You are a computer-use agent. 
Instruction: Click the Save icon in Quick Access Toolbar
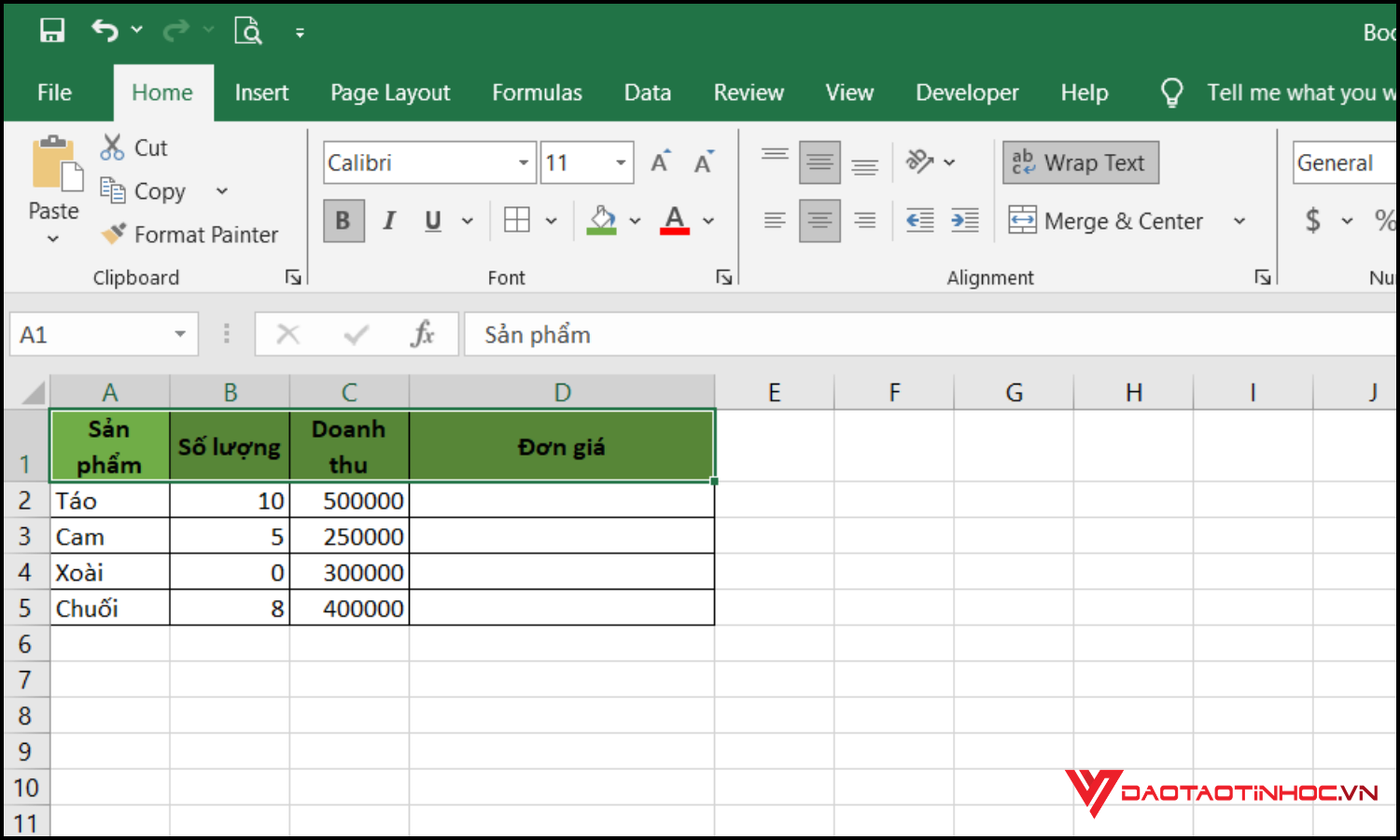pyautogui.click(x=52, y=30)
